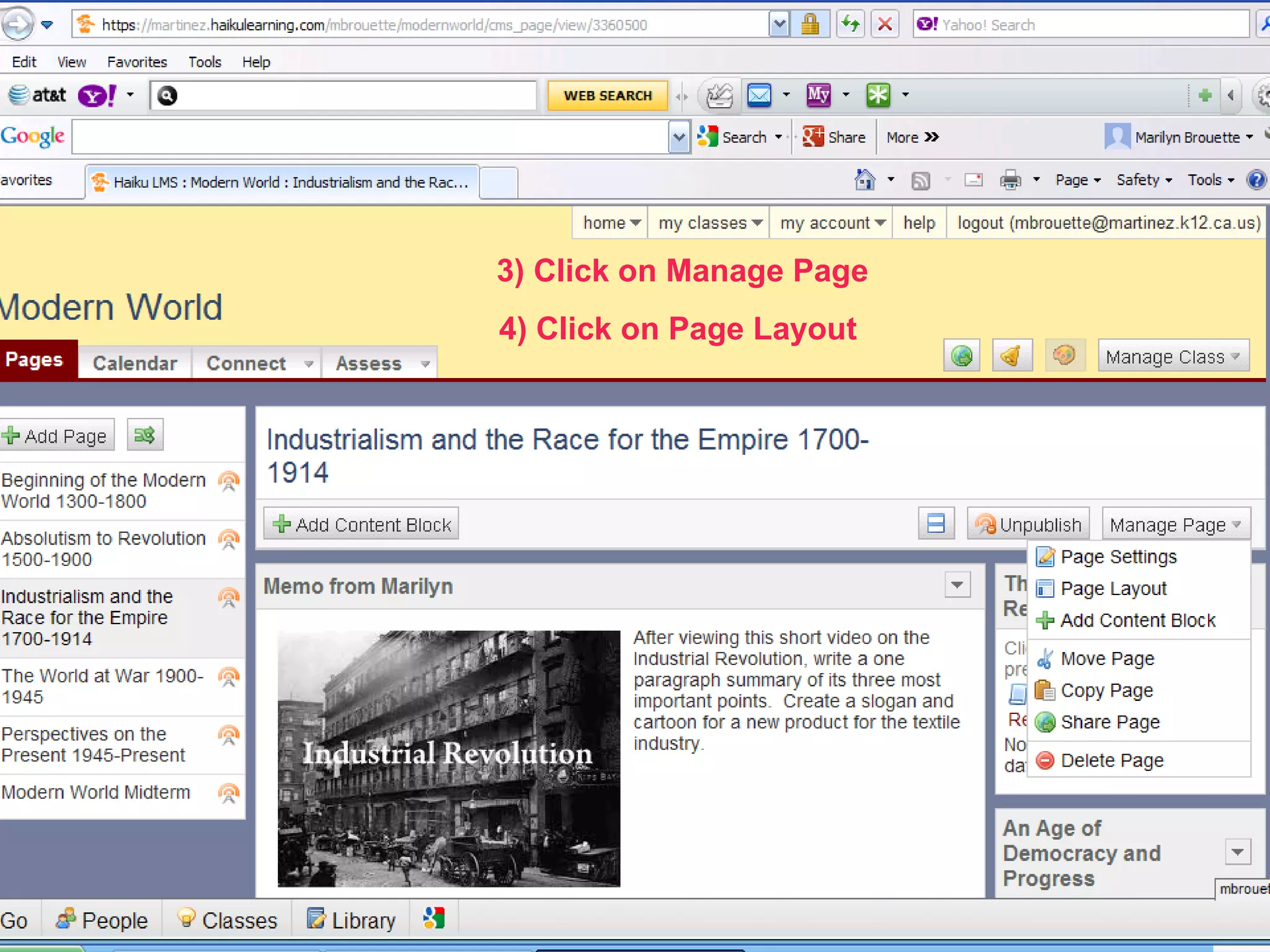The image size is (1270, 952).
Task: Expand An Age of Democracy block options arrow
Action: click(x=1238, y=852)
